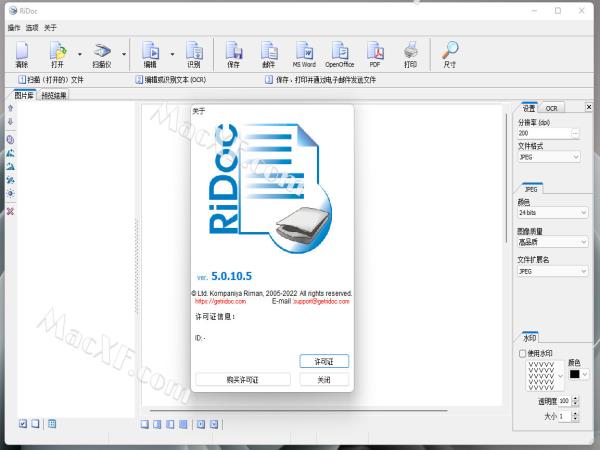Screen dimensions: 600x450
Task: Switch to the OCR tab in right panel
Action: tap(551, 109)
